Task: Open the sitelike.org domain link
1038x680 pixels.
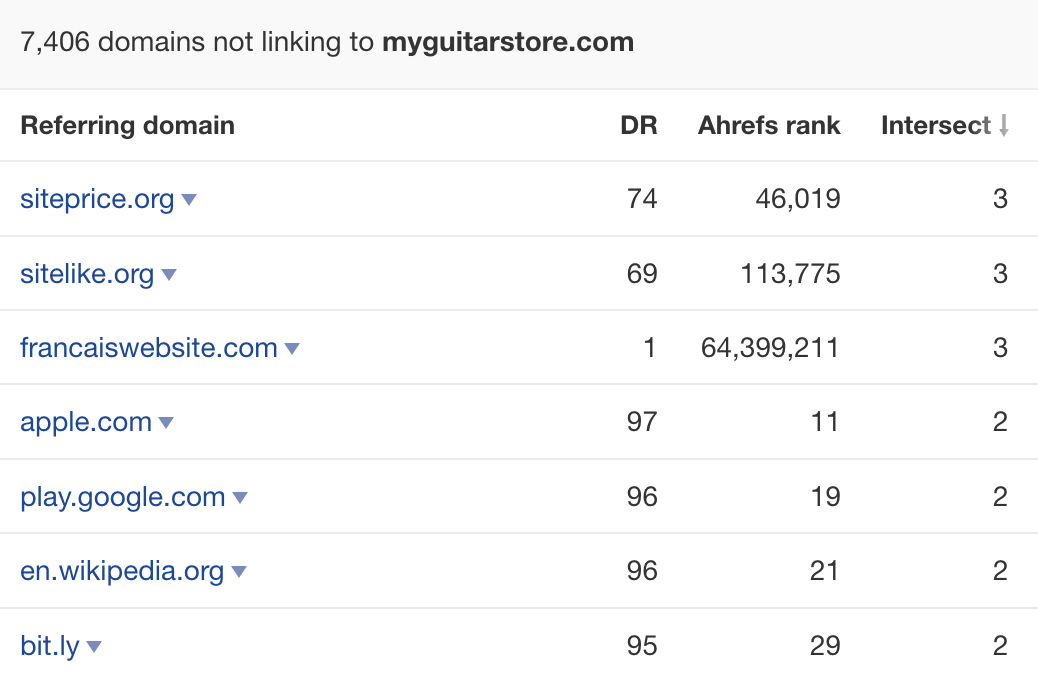Action: pos(85,274)
